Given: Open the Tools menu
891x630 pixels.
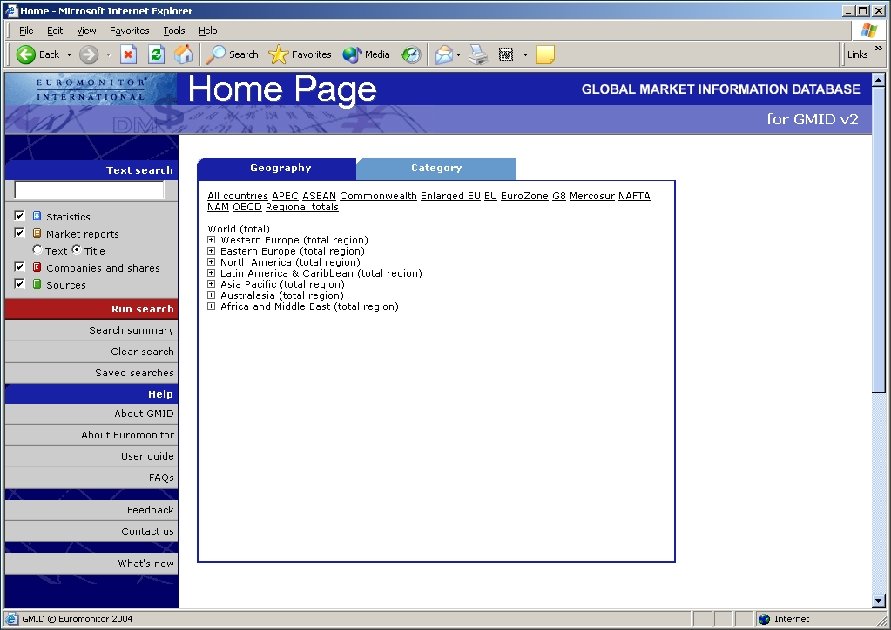Looking at the screenshot, I should click(174, 30).
